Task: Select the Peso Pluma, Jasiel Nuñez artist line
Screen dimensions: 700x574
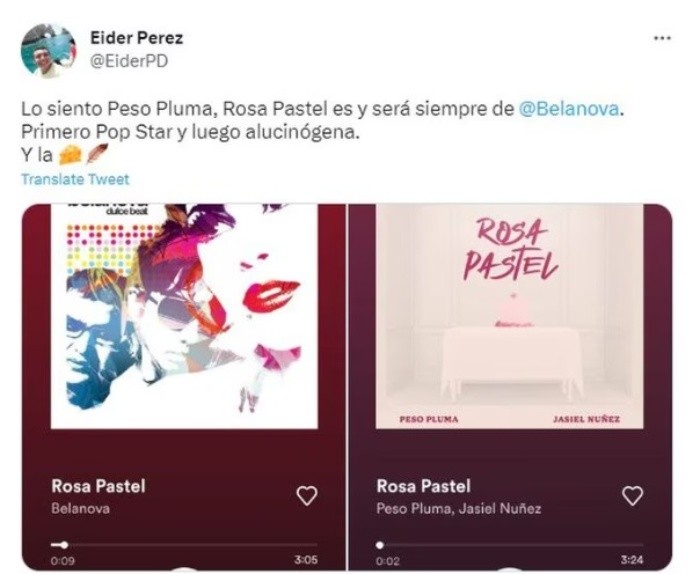Action: pyautogui.click(x=458, y=509)
